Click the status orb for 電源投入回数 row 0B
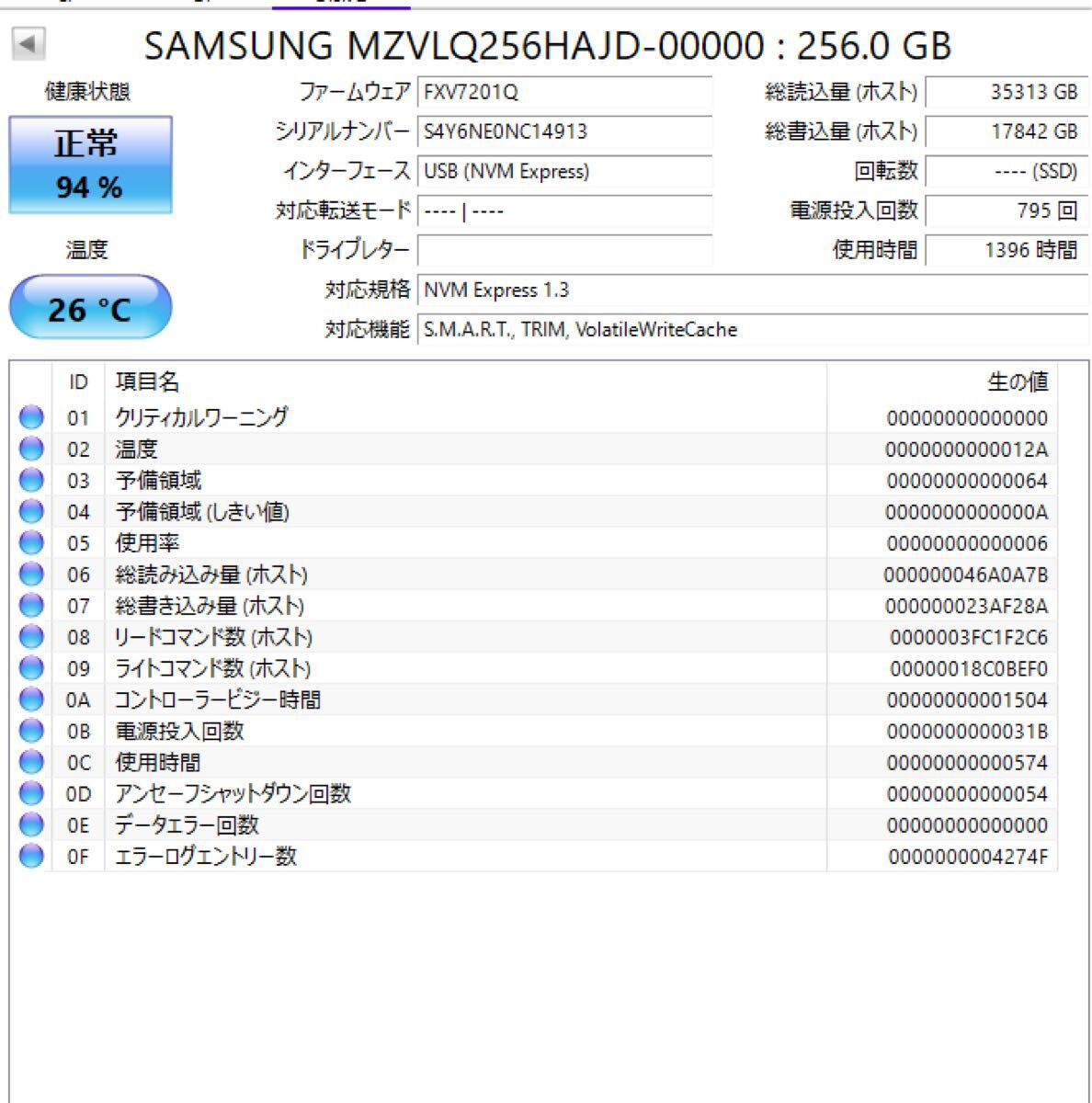1092x1103 pixels. [x=31, y=730]
